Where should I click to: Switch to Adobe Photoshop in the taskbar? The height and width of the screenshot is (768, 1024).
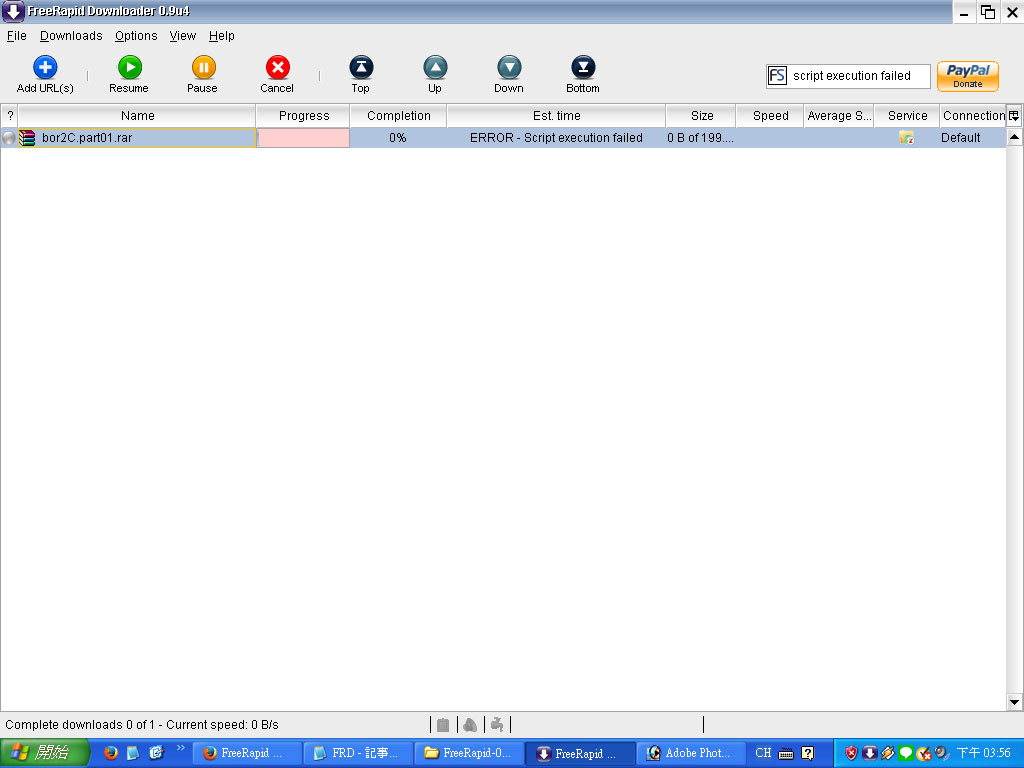pos(691,753)
